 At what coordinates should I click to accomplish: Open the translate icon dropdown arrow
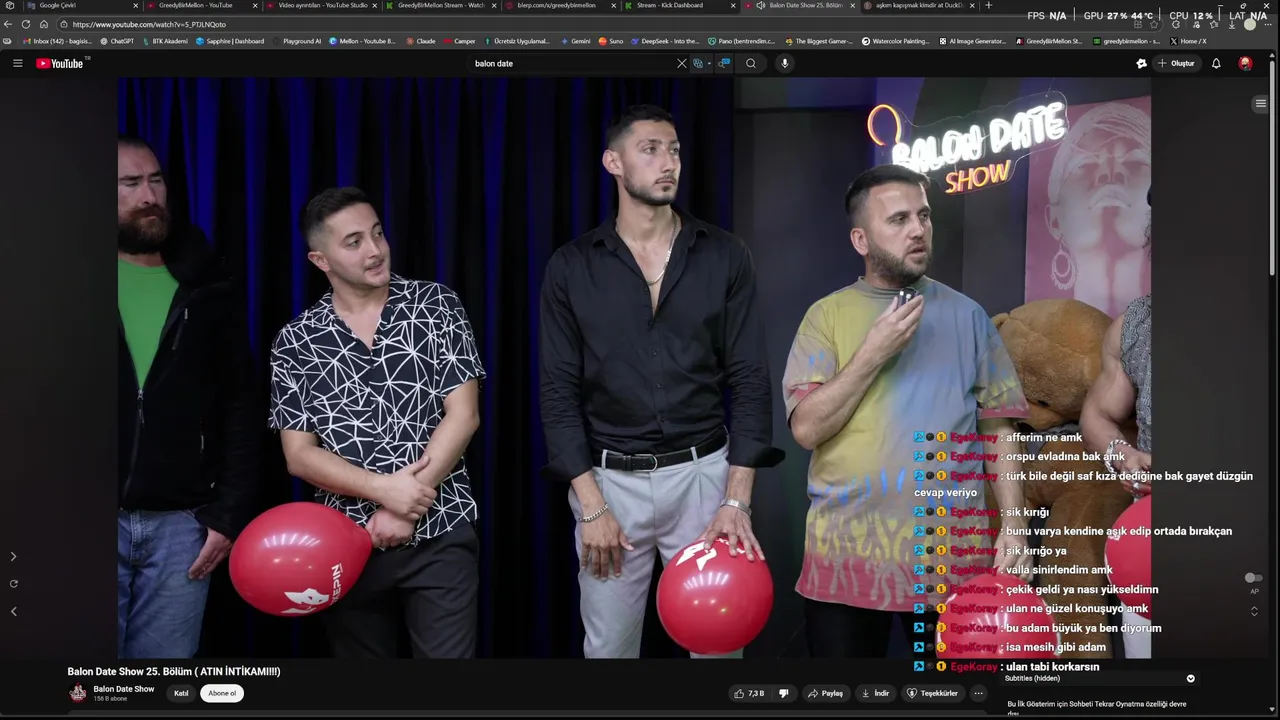pyautogui.click(x=709, y=63)
